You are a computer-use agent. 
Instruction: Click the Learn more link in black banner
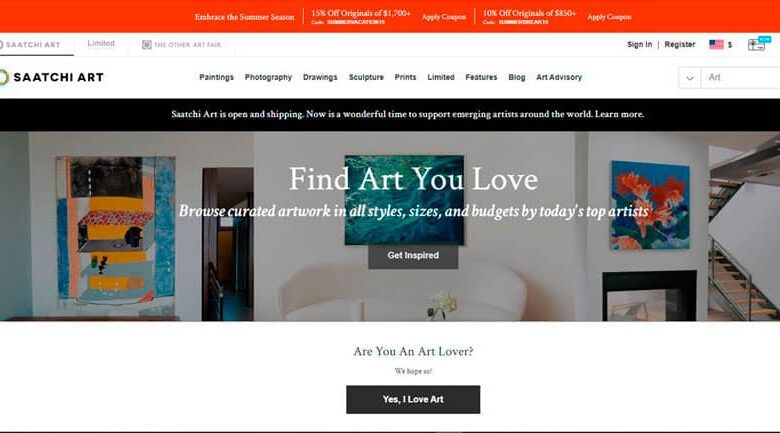pos(619,114)
